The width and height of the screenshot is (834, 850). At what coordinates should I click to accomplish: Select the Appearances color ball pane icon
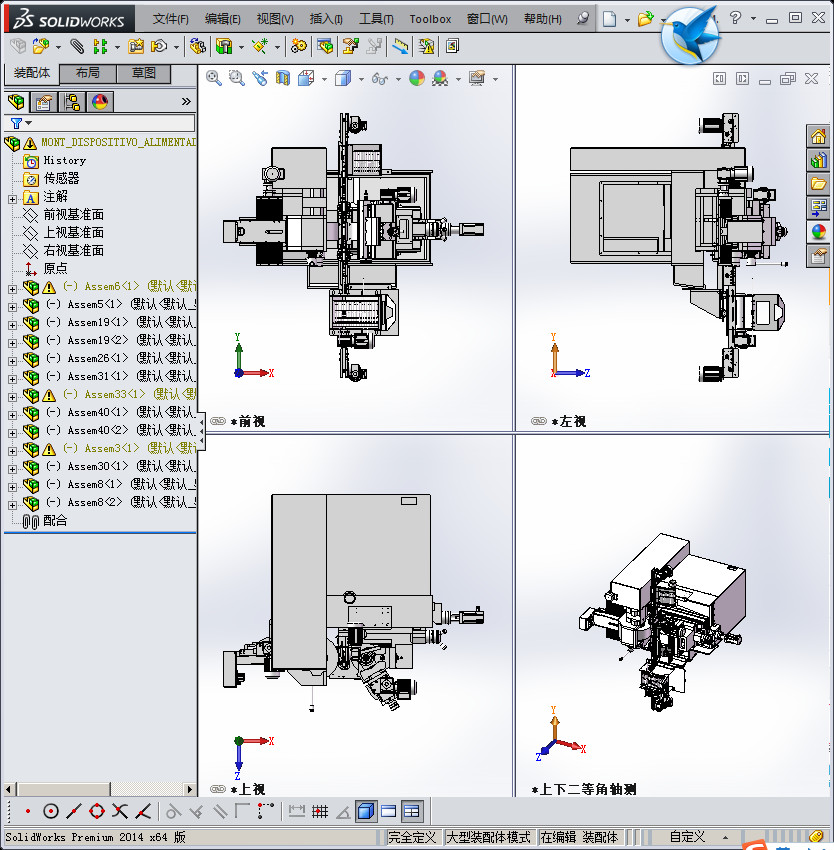point(818,232)
